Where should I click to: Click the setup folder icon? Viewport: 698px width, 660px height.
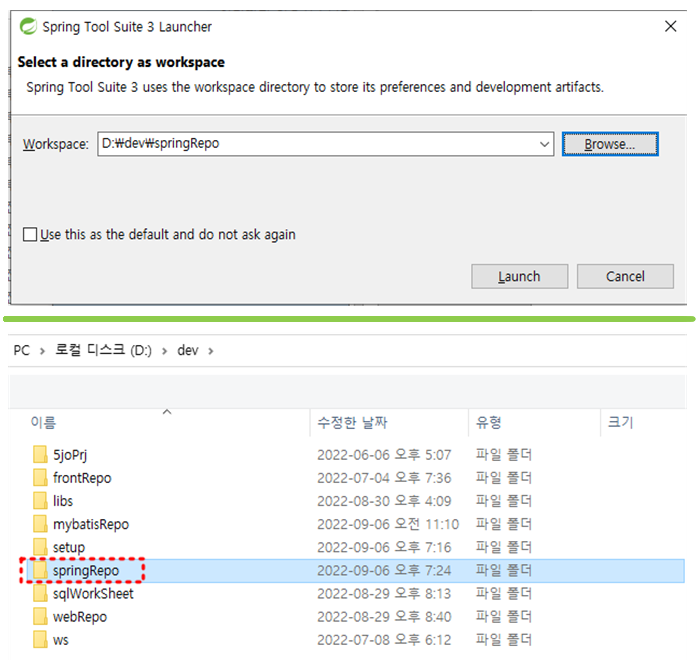pos(40,547)
